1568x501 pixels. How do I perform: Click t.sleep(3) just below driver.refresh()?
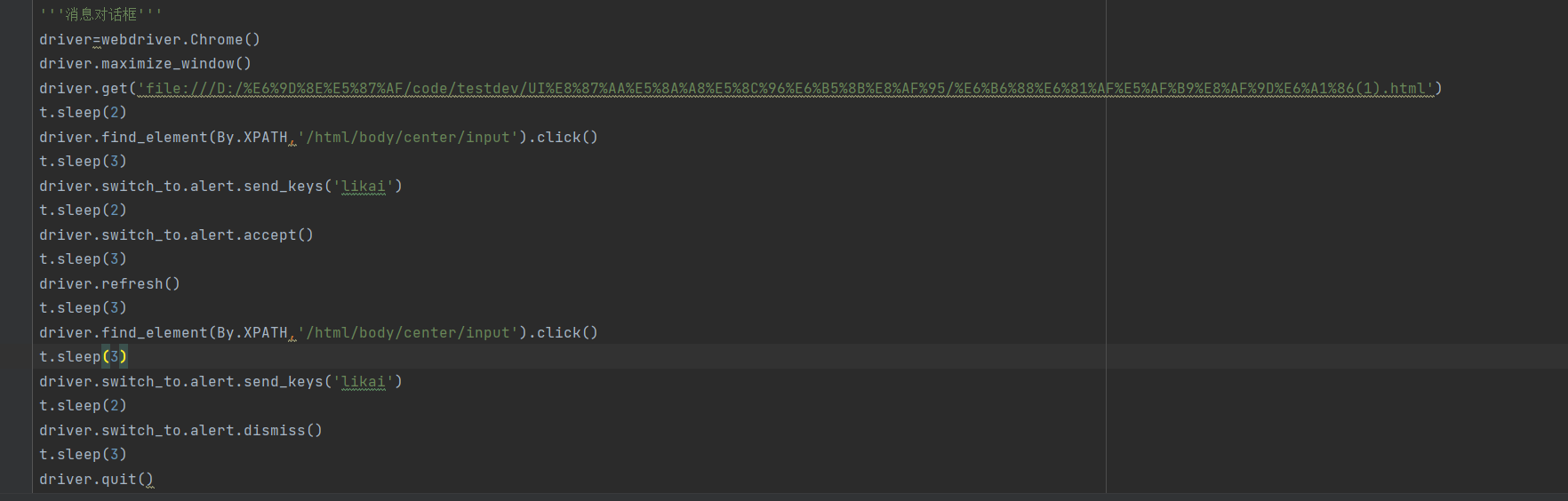pyautogui.click(x=83, y=308)
